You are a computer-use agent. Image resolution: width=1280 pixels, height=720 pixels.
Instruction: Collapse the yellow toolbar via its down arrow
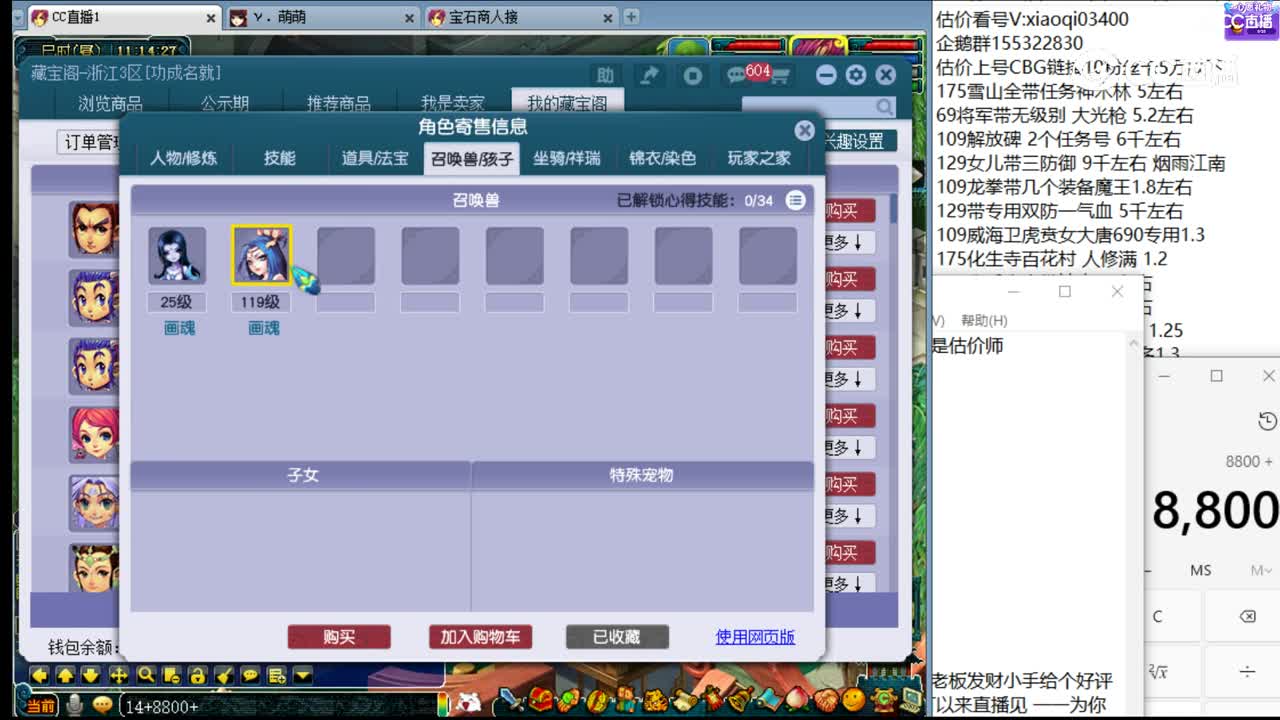pos(303,675)
